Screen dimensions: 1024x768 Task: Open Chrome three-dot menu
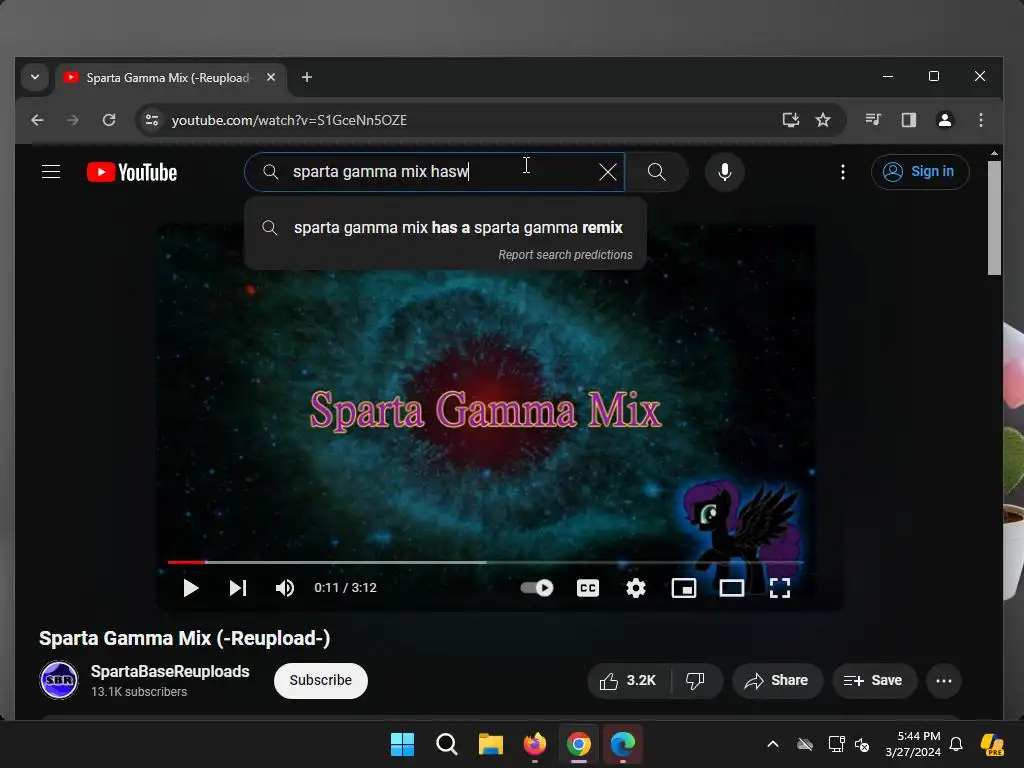pos(980,120)
